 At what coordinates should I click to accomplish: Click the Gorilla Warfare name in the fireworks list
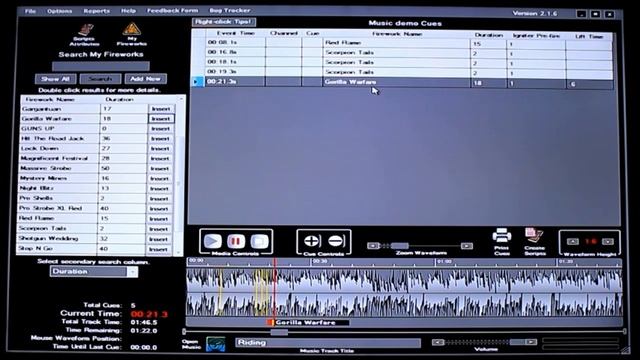(x=47, y=119)
